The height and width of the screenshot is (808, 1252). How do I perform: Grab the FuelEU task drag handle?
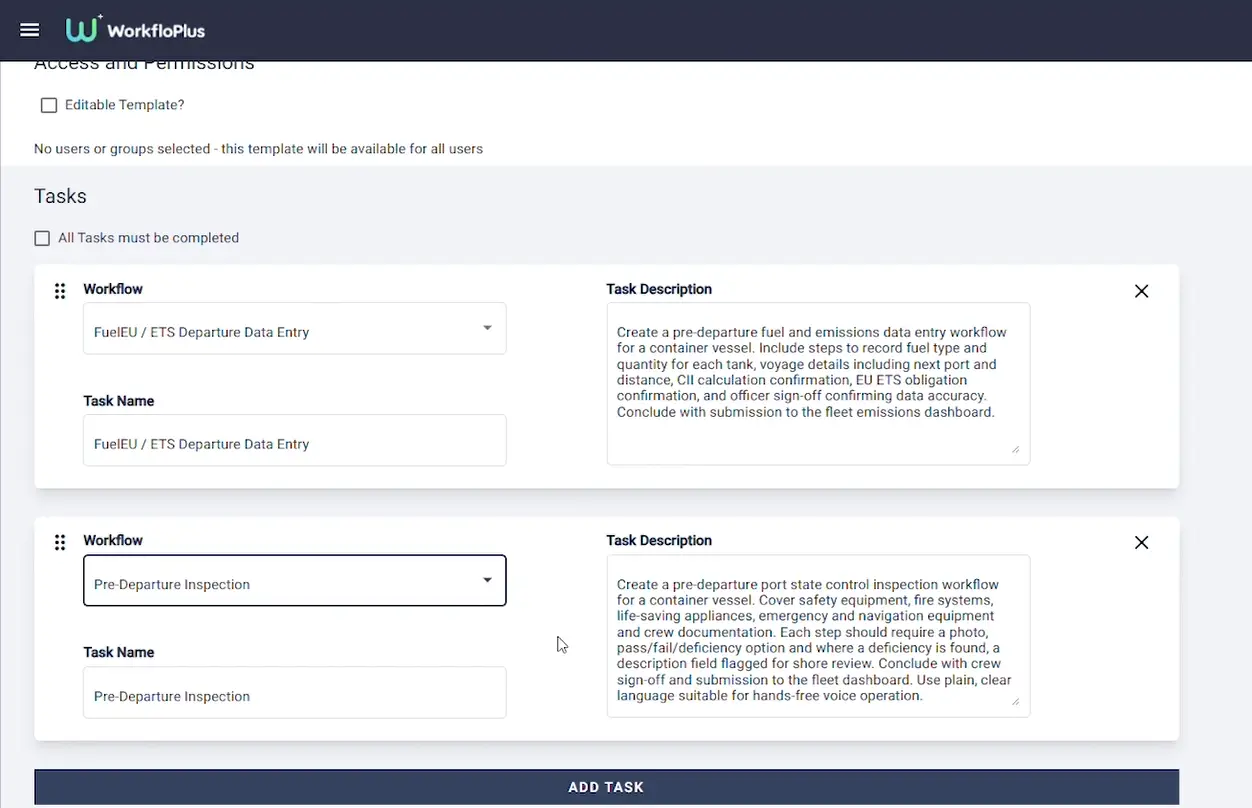pyautogui.click(x=60, y=291)
